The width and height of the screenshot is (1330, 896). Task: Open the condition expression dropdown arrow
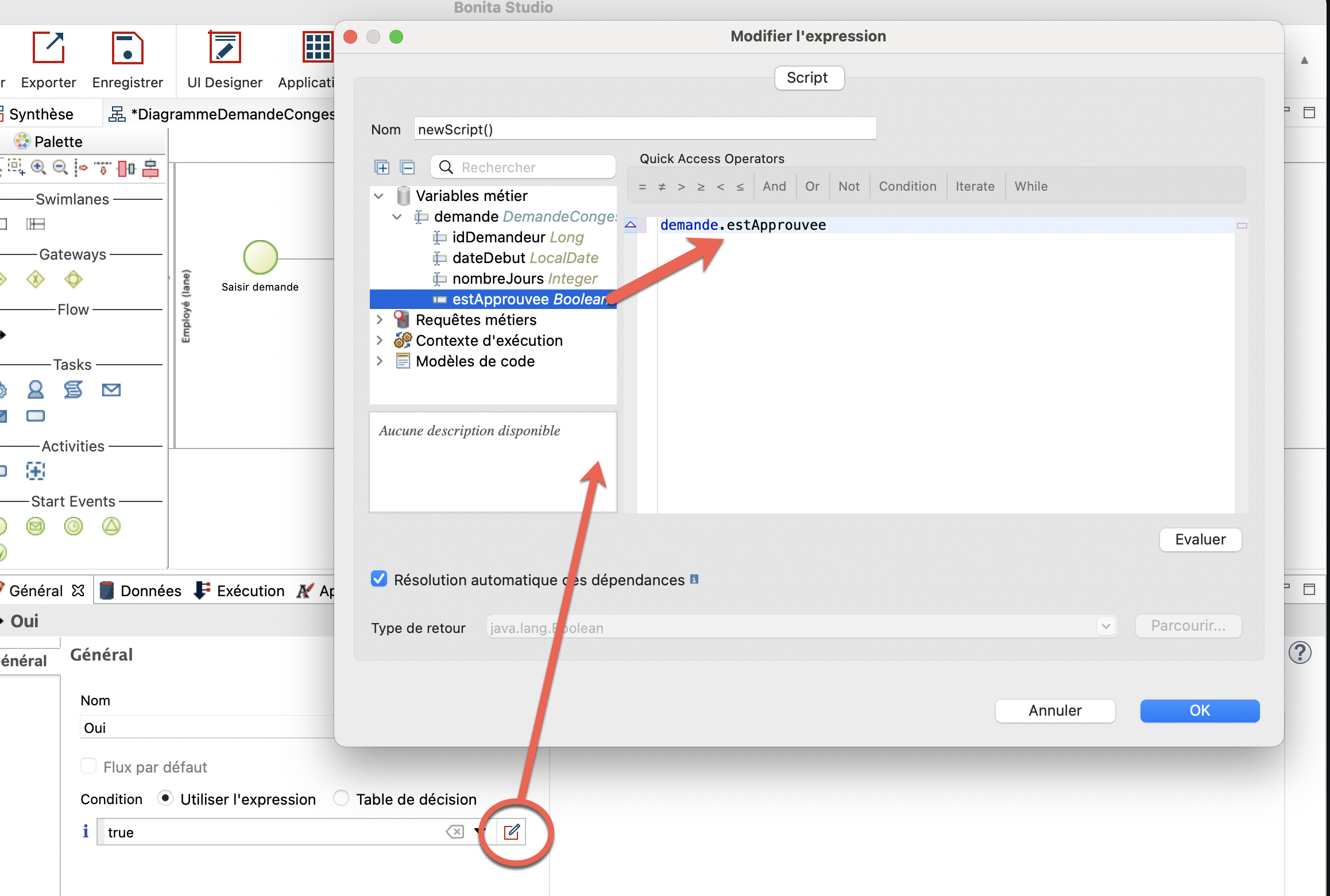pyautogui.click(x=478, y=832)
